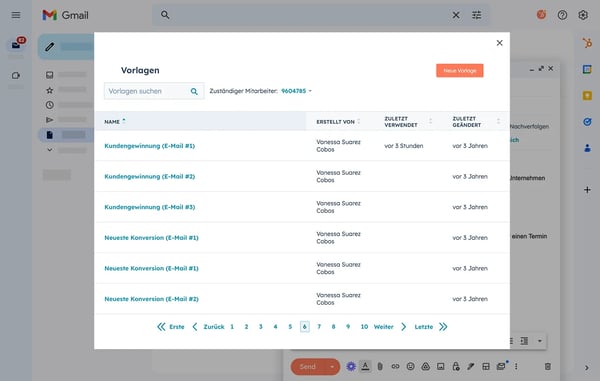600x381 pixels.
Task: Open the Drafts document icon
Action: tap(50, 135)
